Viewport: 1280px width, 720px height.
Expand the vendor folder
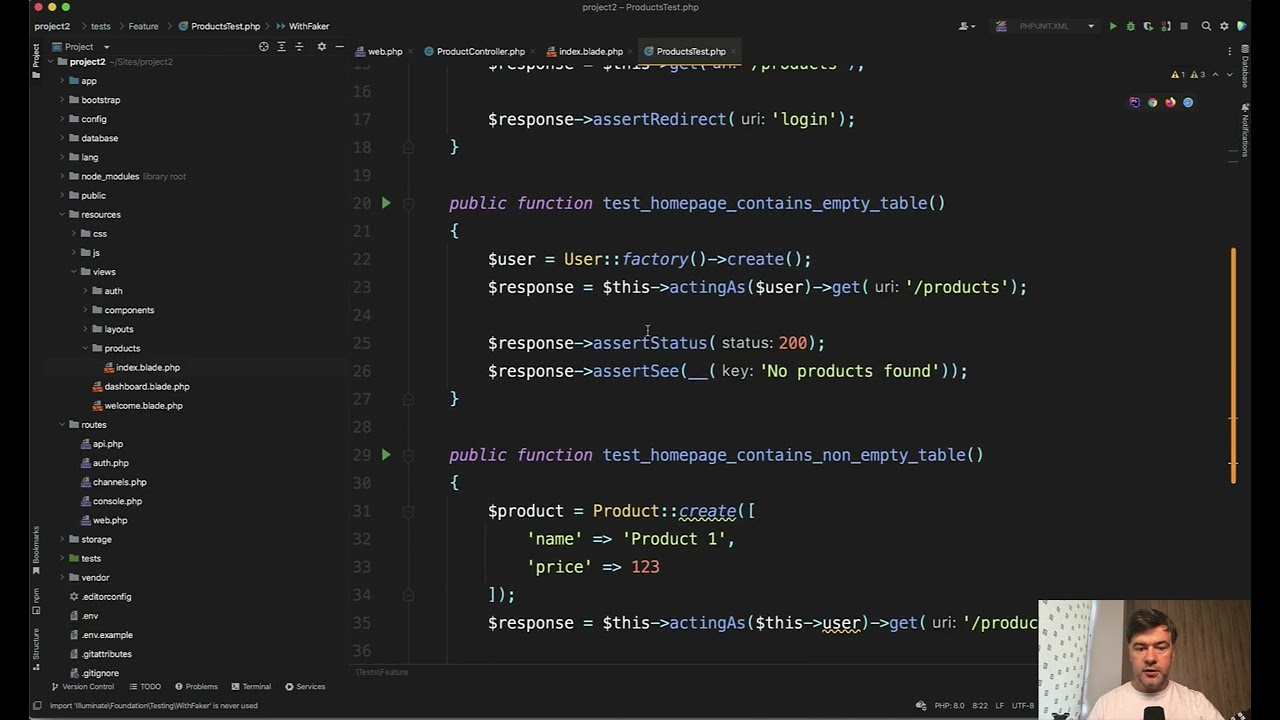tap(62, 578)
